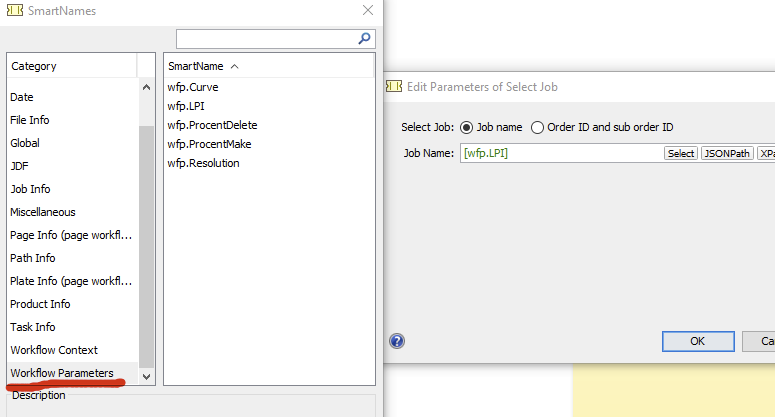Click the Select button beside Job Name
Viewport: 775px width, 417px height.
point(681,154)
